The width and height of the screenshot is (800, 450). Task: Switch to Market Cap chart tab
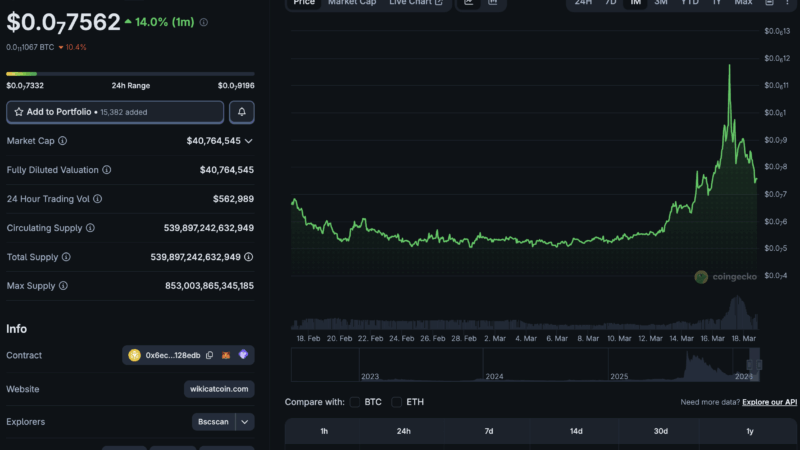[x=352, y=3]
